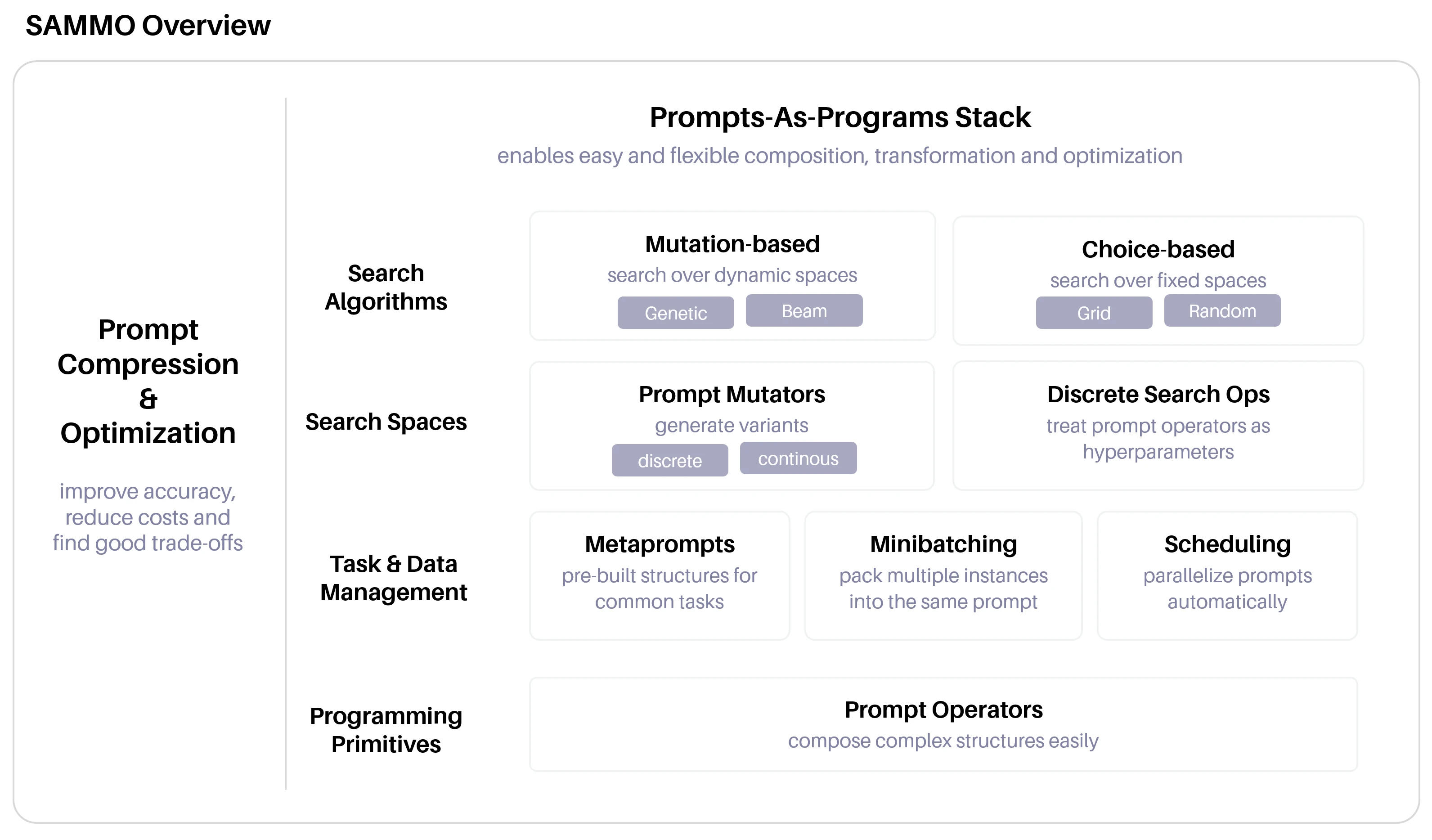The height and width of the screenshot is (840, 1432).
Task: Select the Search Spaces row label
Action: click(386, 422)
